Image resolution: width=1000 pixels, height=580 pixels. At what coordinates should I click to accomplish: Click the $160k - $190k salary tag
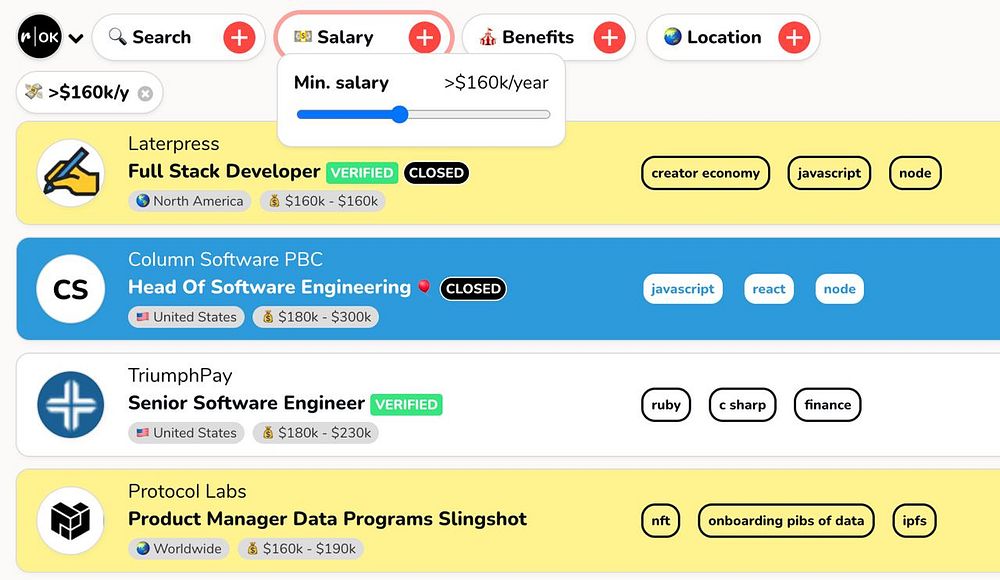[x=301, y=549]
